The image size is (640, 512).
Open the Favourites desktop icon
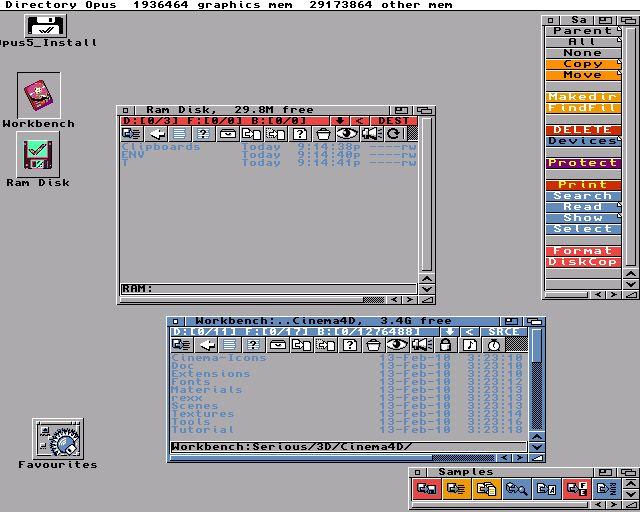[x=58, y=439]
